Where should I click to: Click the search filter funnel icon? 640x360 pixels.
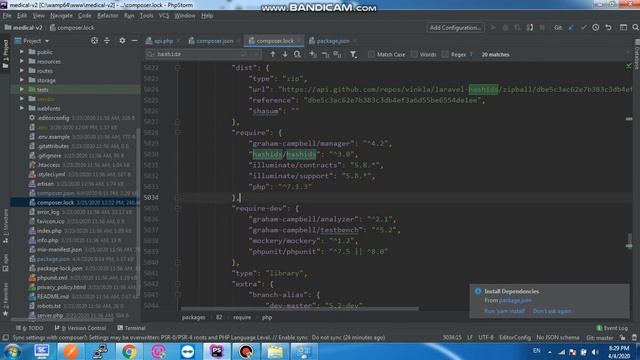click(x=353, y=54)
